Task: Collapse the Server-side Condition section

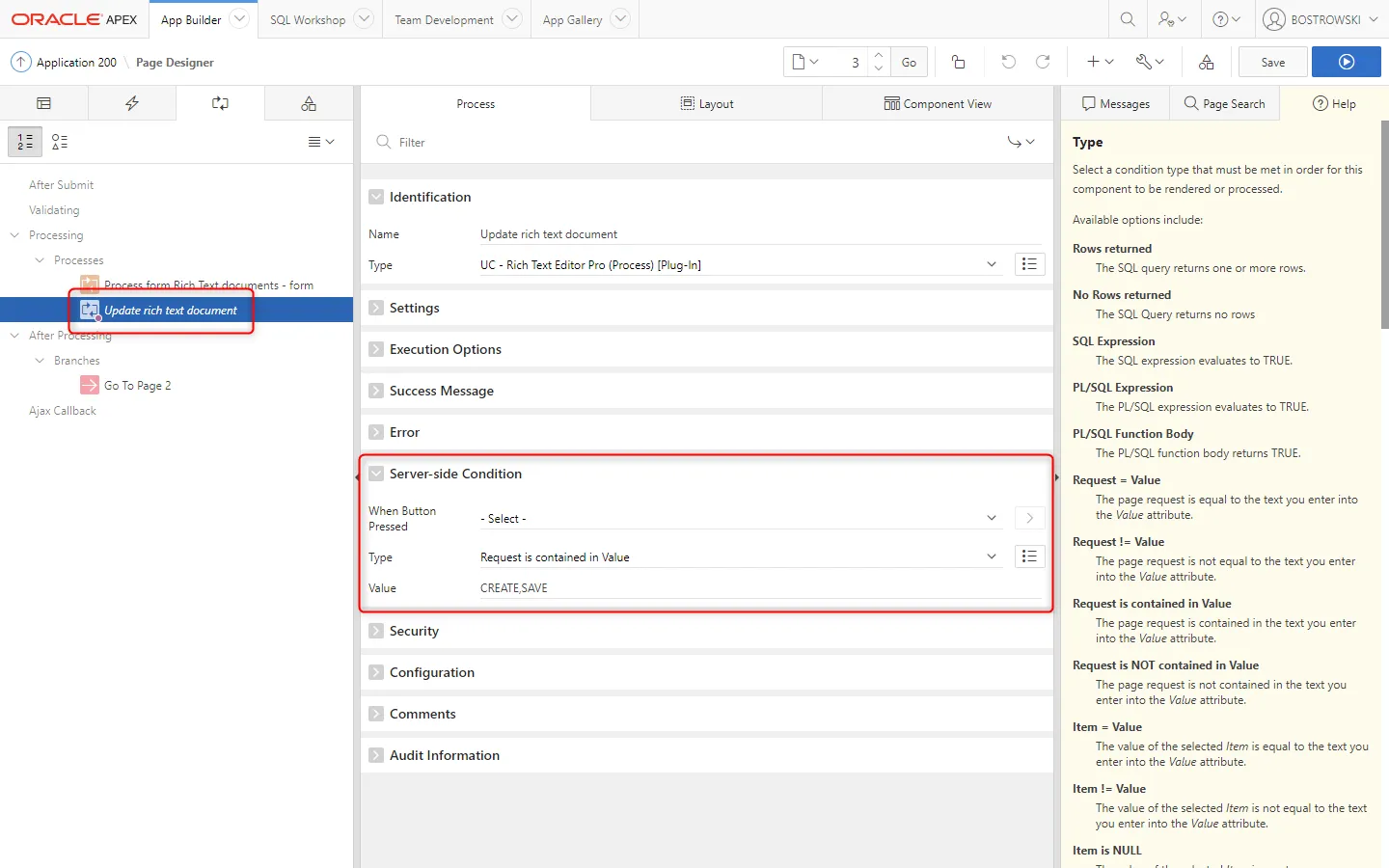Action: coord(376,474)
